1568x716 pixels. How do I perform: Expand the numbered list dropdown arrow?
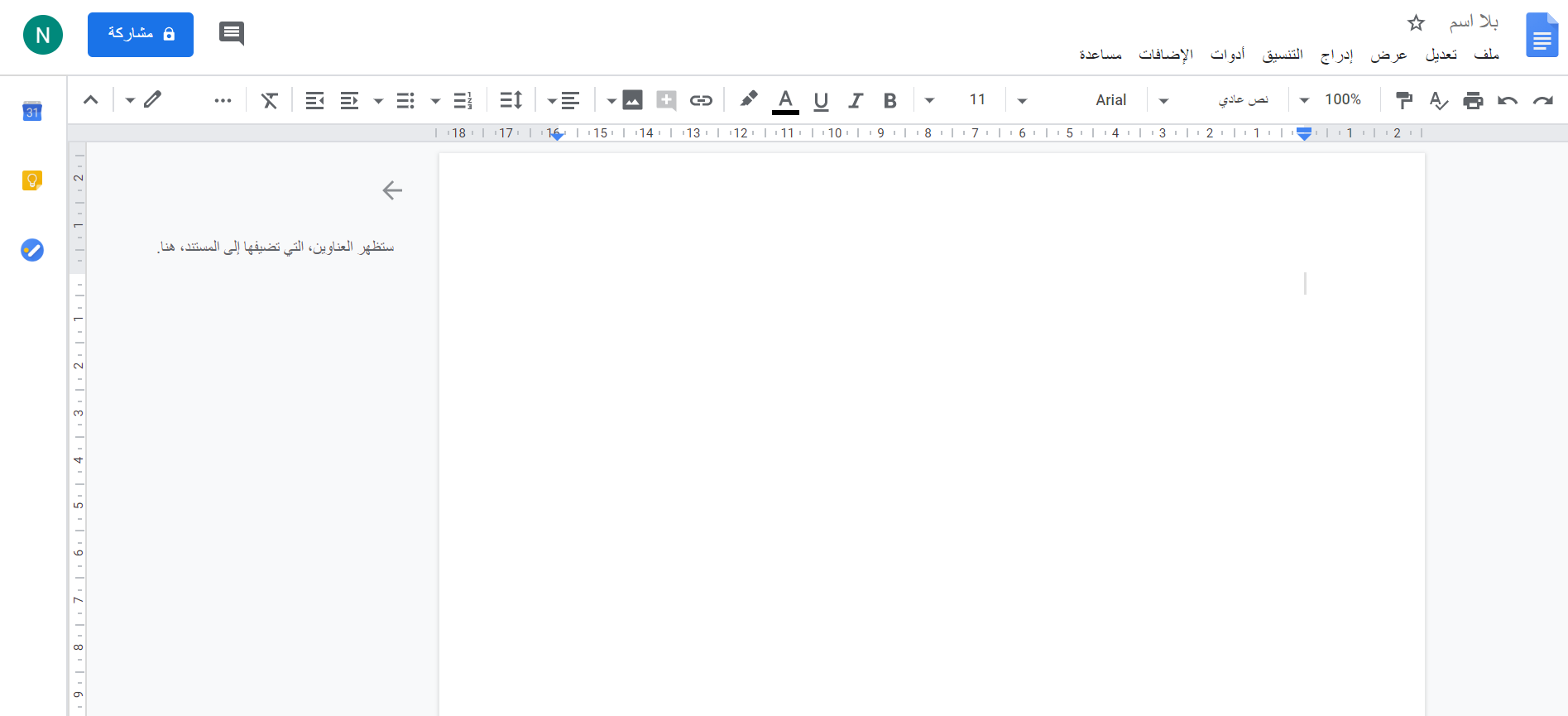[435, 101]
